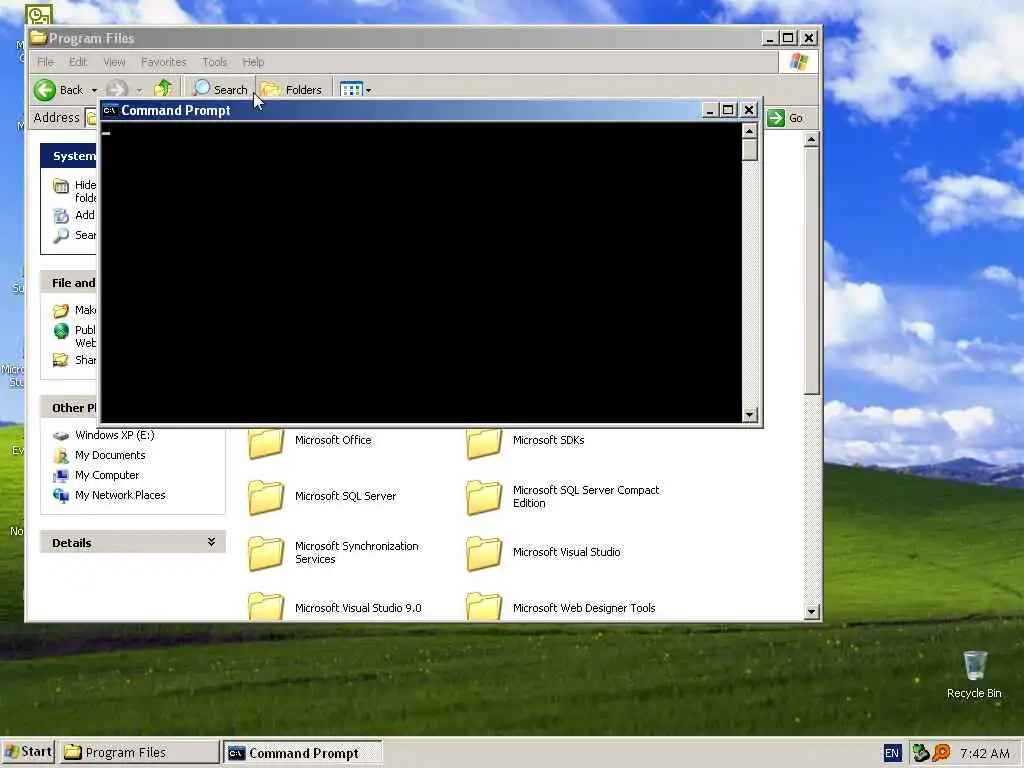This screenshot has width=1024, height=768.
Task: Click the Microsoft SQL Server folder name
Action: (345, 496)
